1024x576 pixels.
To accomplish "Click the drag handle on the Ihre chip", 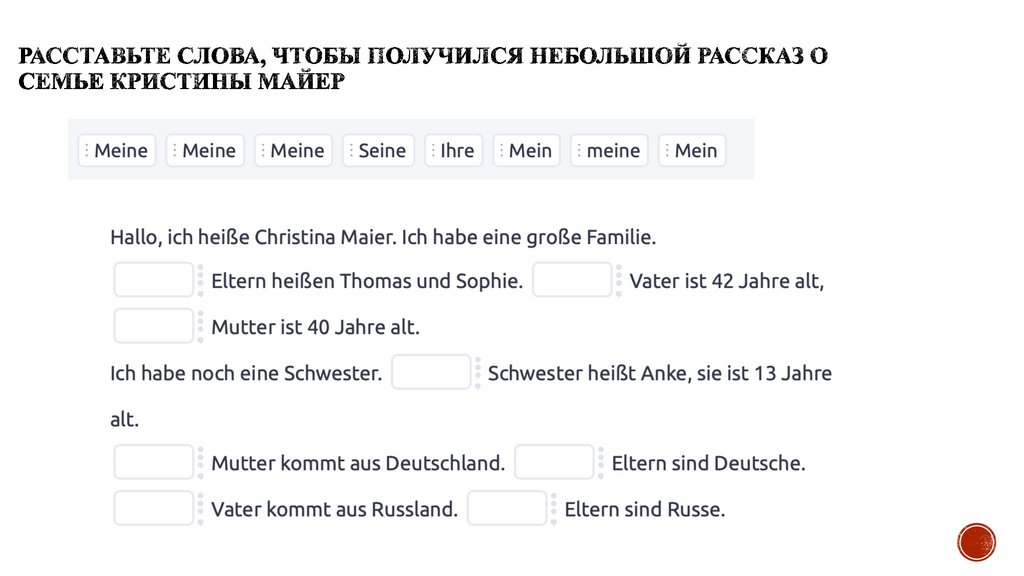I will point(433,151).
